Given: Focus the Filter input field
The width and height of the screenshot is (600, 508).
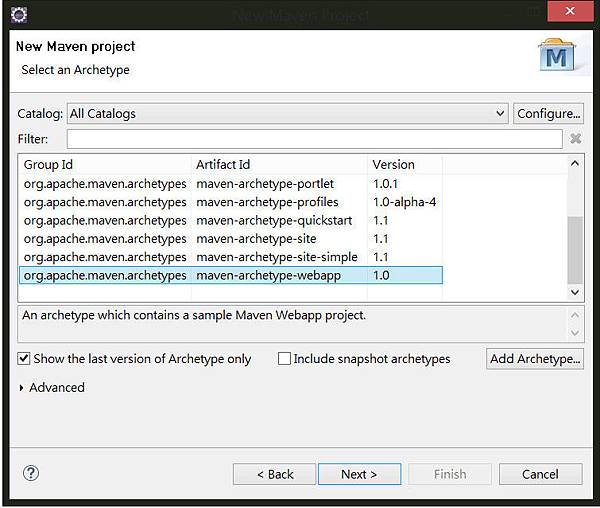Looking at the screenshot, I should (x=315, y=139).
